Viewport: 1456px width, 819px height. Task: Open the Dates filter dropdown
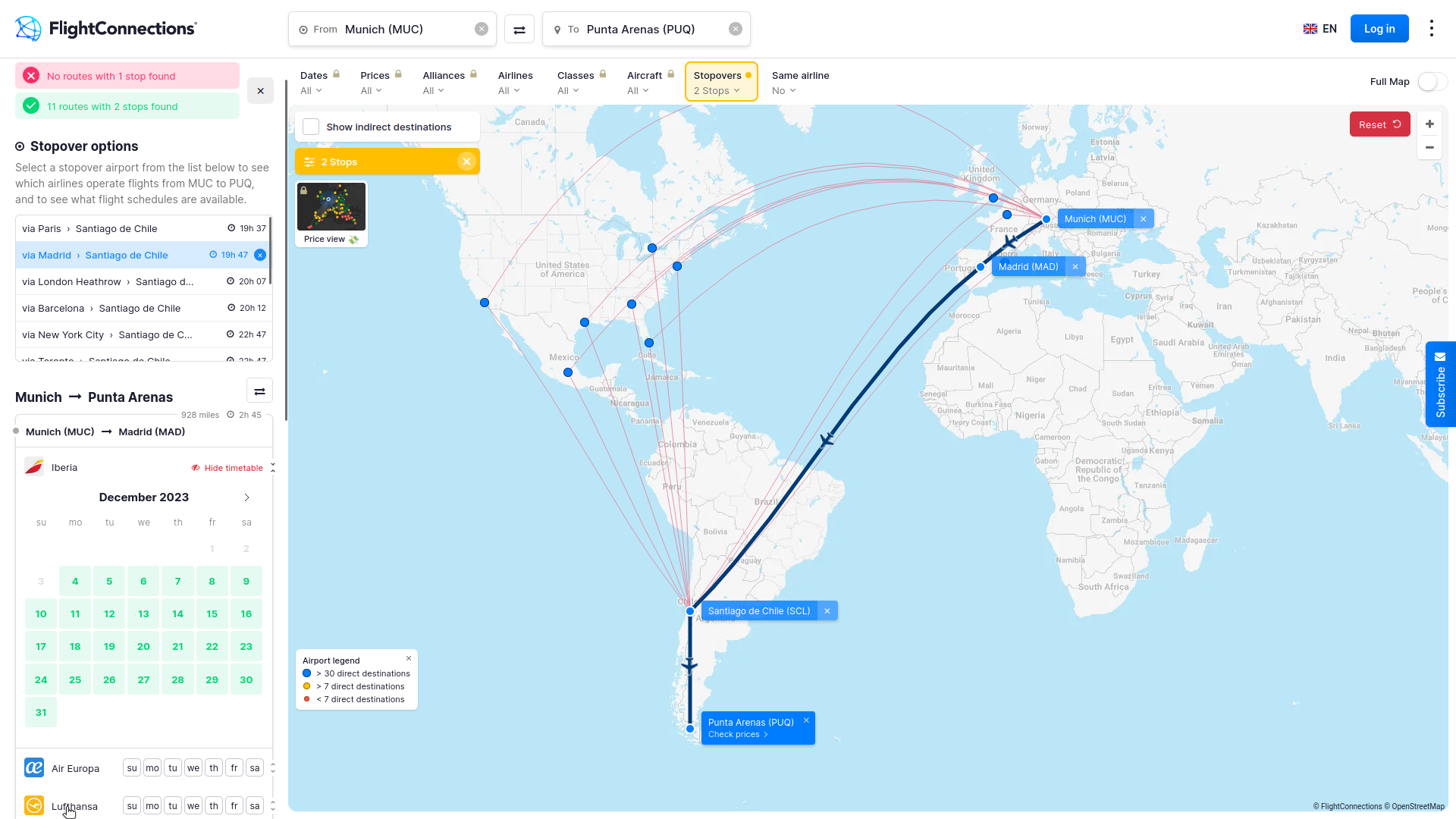click(x=320, y=83)
